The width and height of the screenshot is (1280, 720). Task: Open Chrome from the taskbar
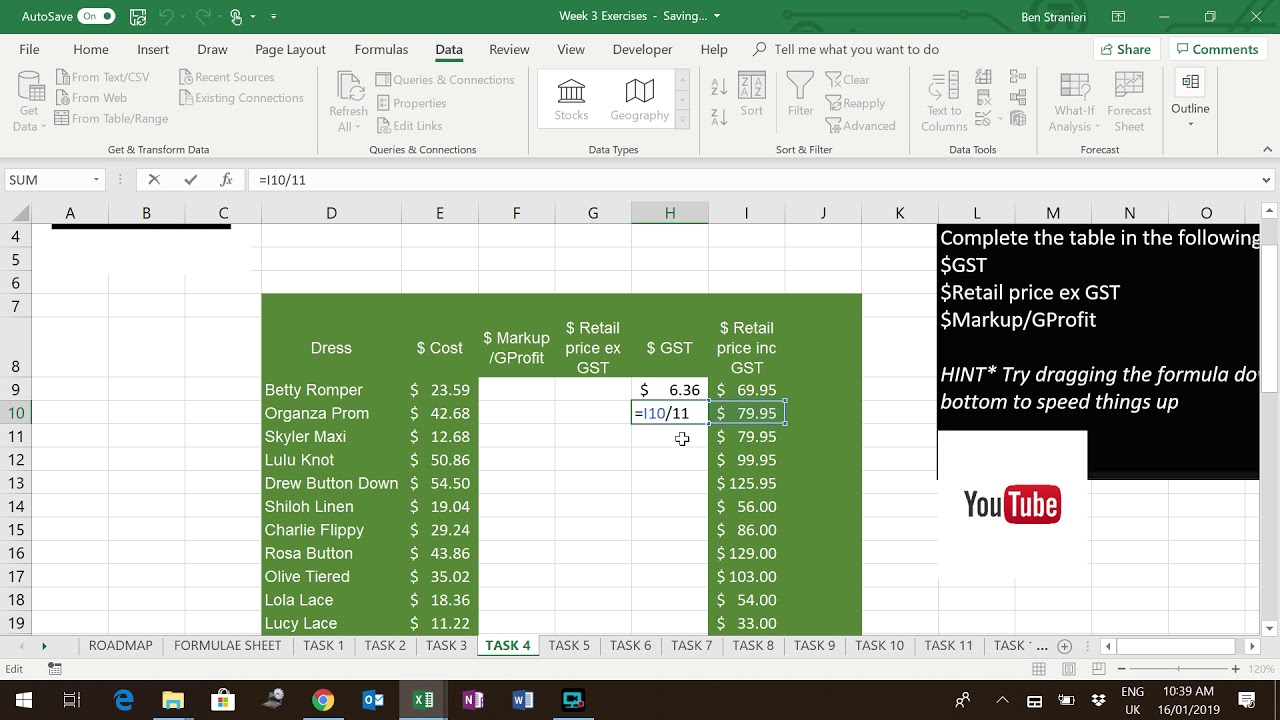[x=323, y=700]
